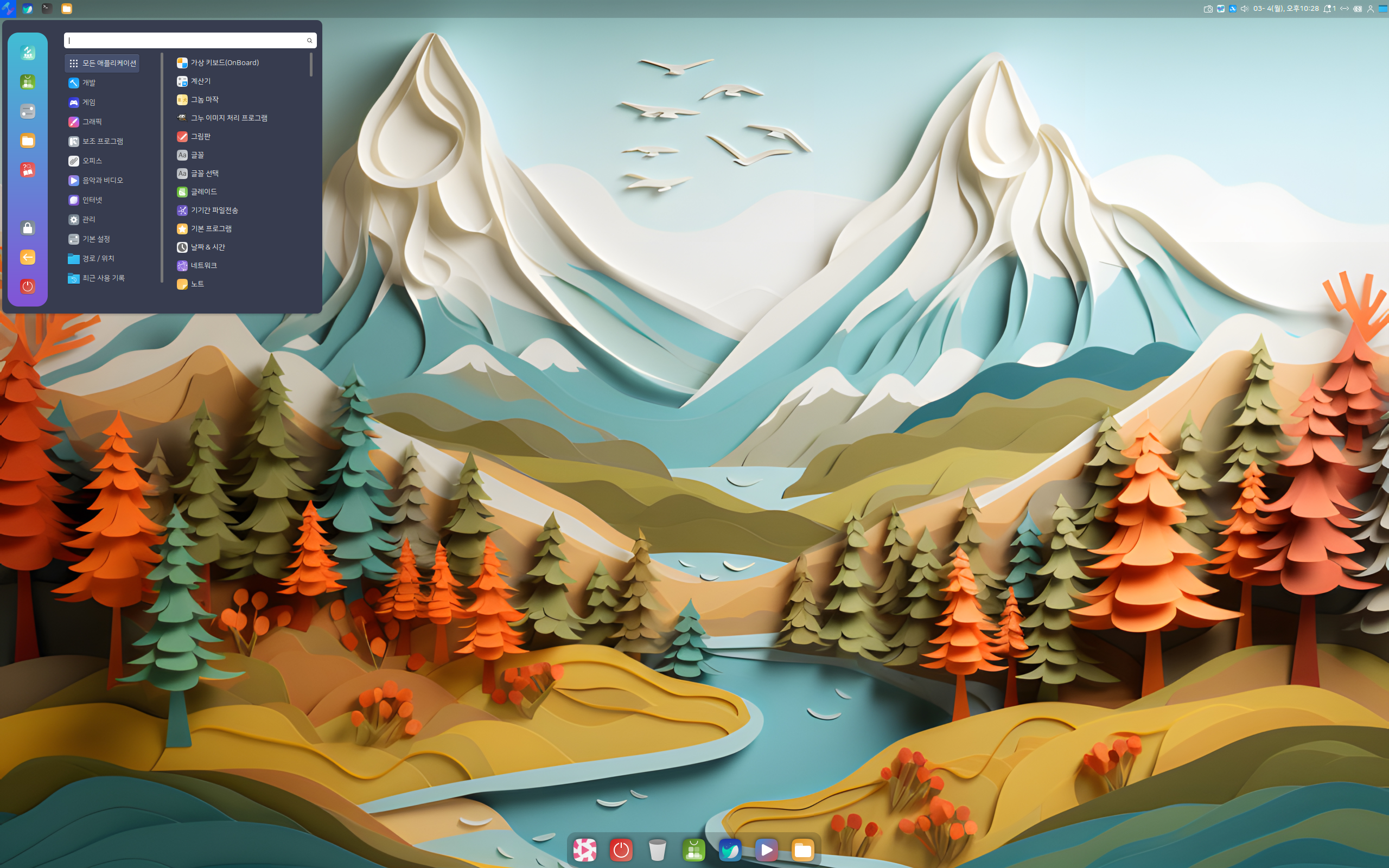This screenshot has height=868, width=1389.
Task: Click the red power icon in the menu sidebar
Action: (28, 286)
